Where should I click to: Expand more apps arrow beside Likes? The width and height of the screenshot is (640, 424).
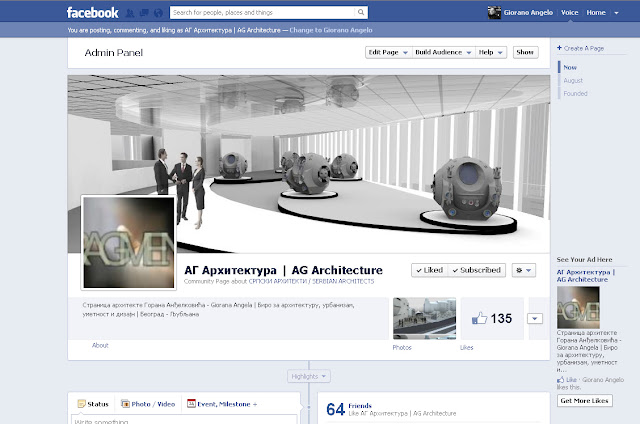535,318
